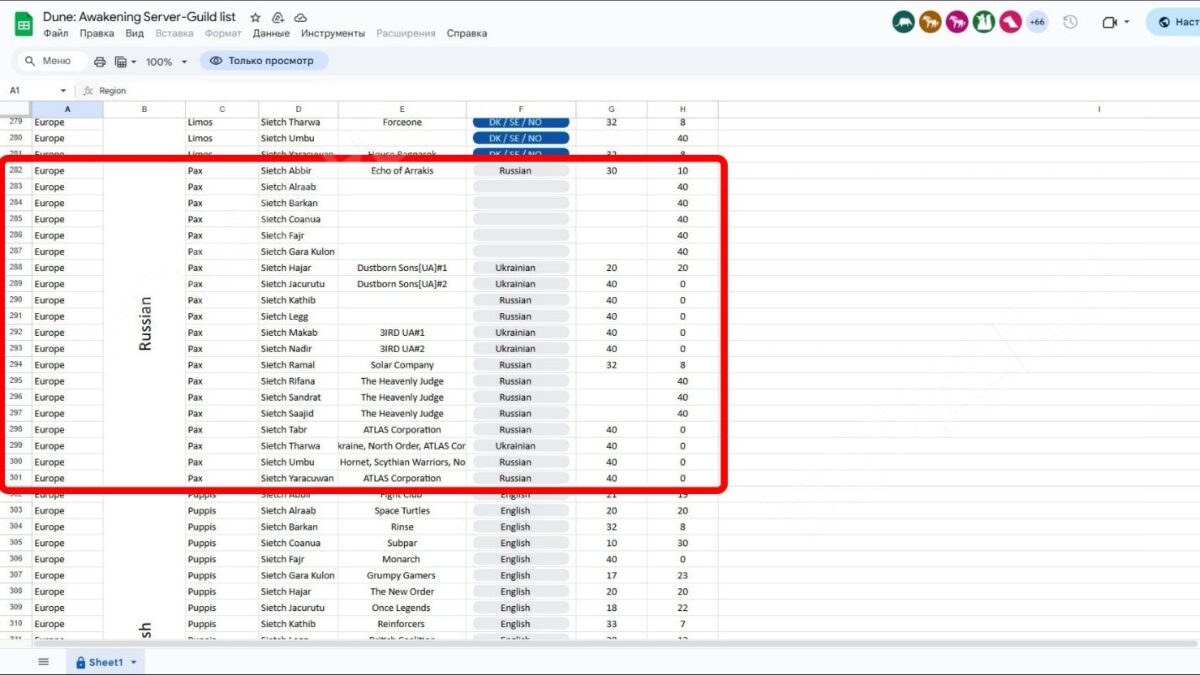Click the magenta anonymous viewer avatar

[957, 22]
